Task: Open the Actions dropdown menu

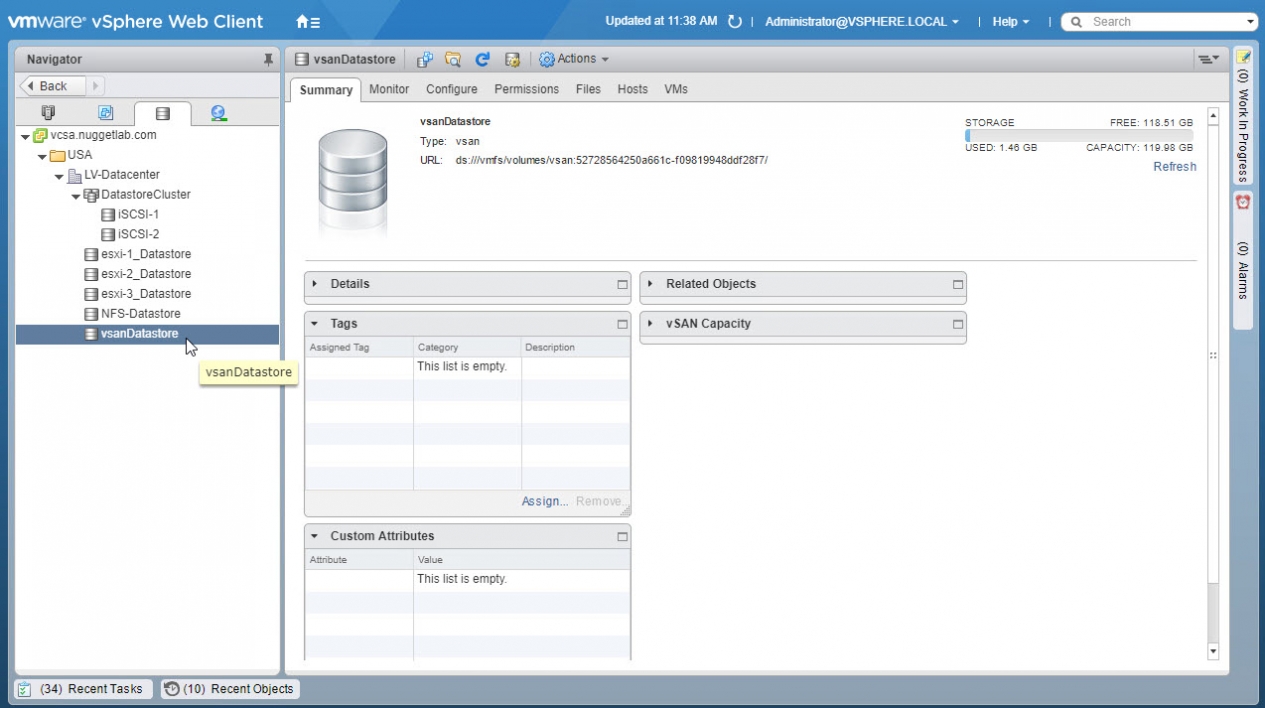Action: click(574, 60)
